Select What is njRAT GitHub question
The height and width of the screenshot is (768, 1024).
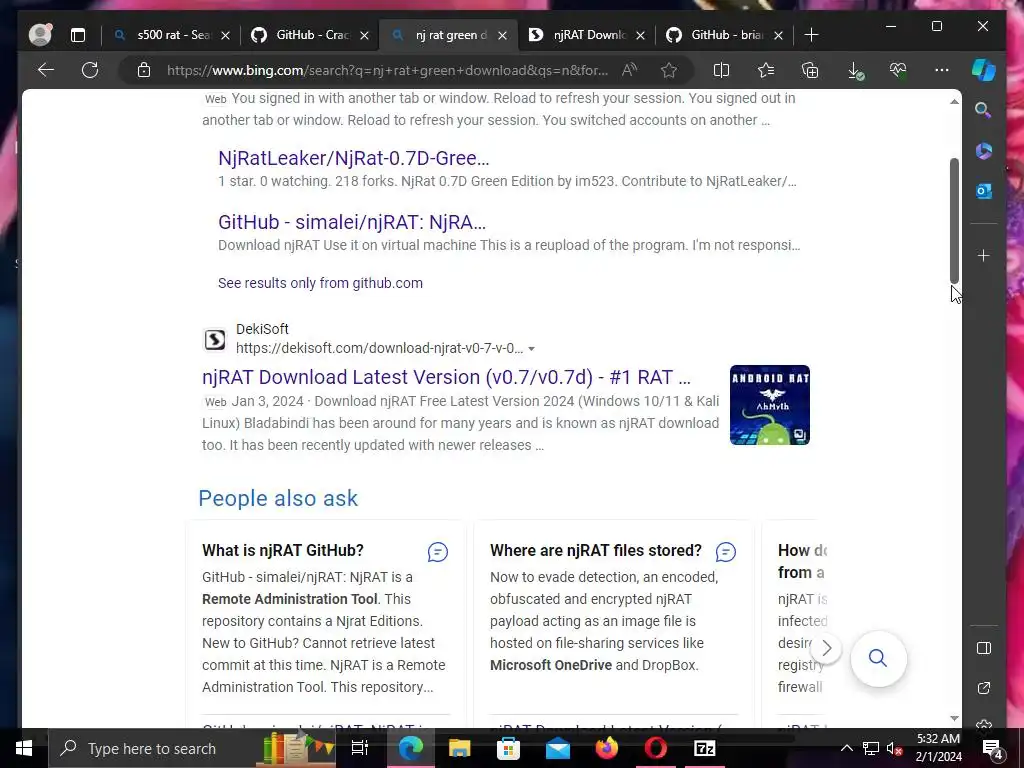click(x=283, y=551)
